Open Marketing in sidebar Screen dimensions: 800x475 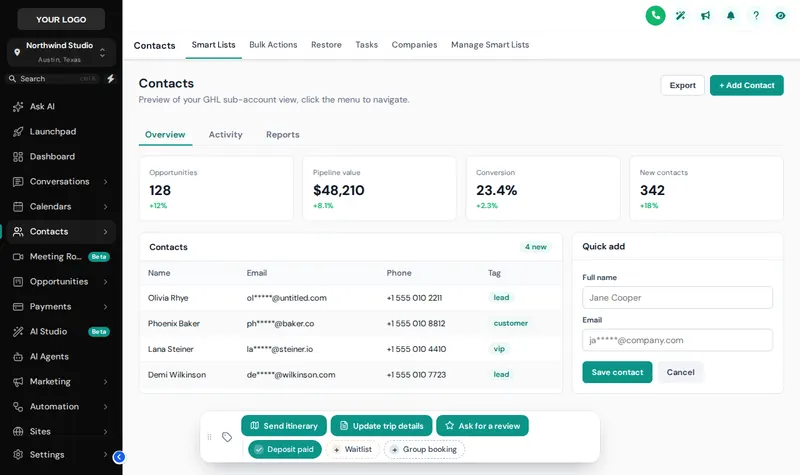(x=61, y=381)
